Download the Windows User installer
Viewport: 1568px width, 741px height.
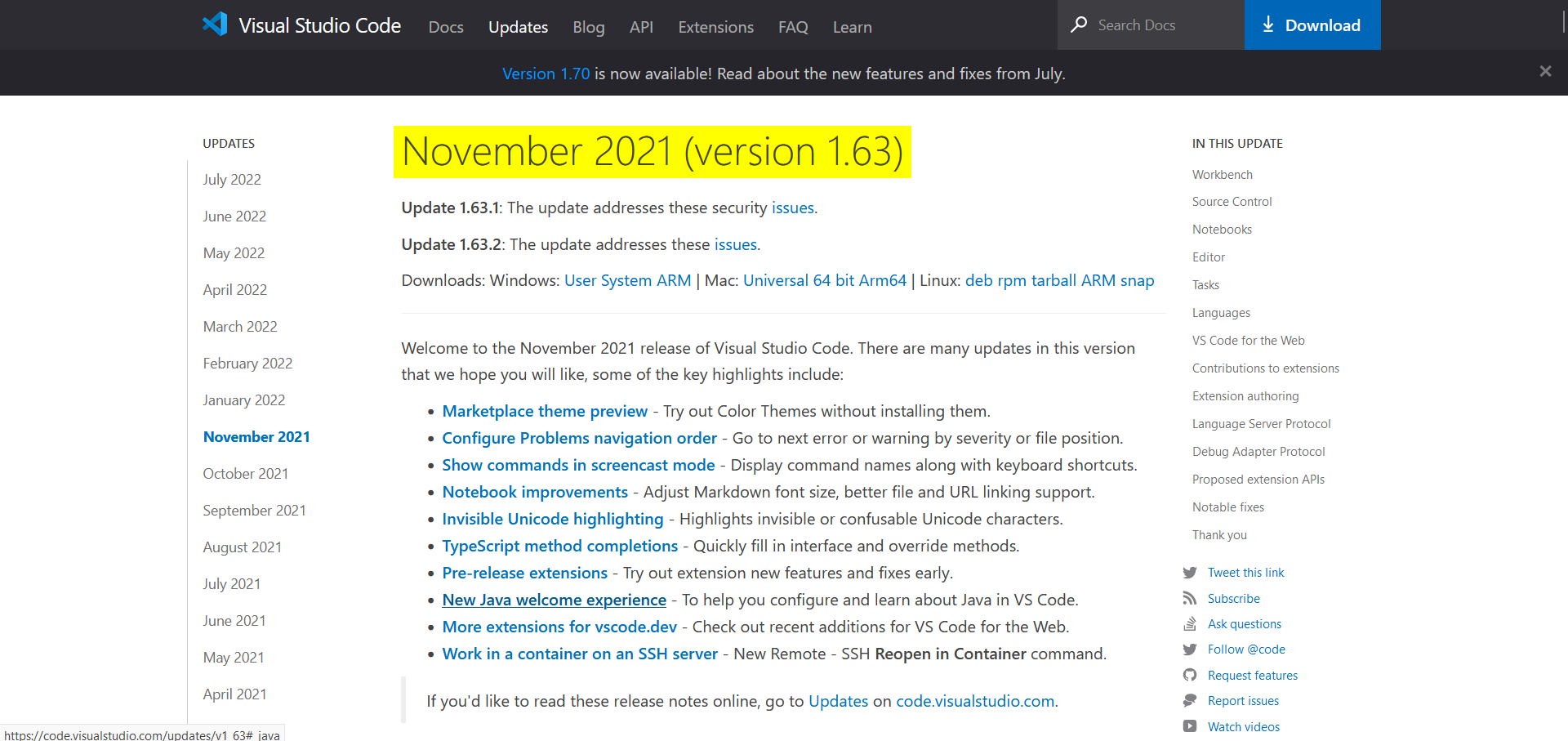click(x=581, y=280)
